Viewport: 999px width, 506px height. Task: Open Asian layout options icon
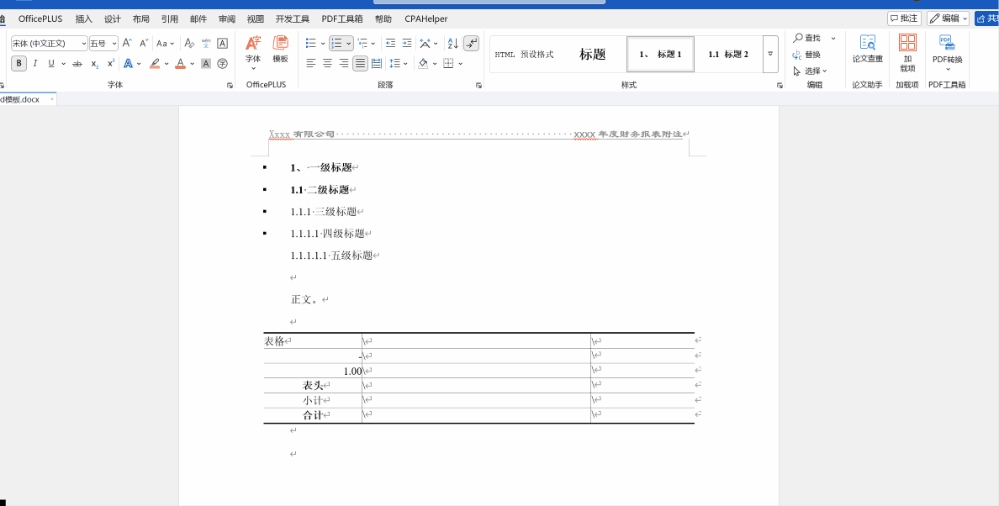click(425, 43)
